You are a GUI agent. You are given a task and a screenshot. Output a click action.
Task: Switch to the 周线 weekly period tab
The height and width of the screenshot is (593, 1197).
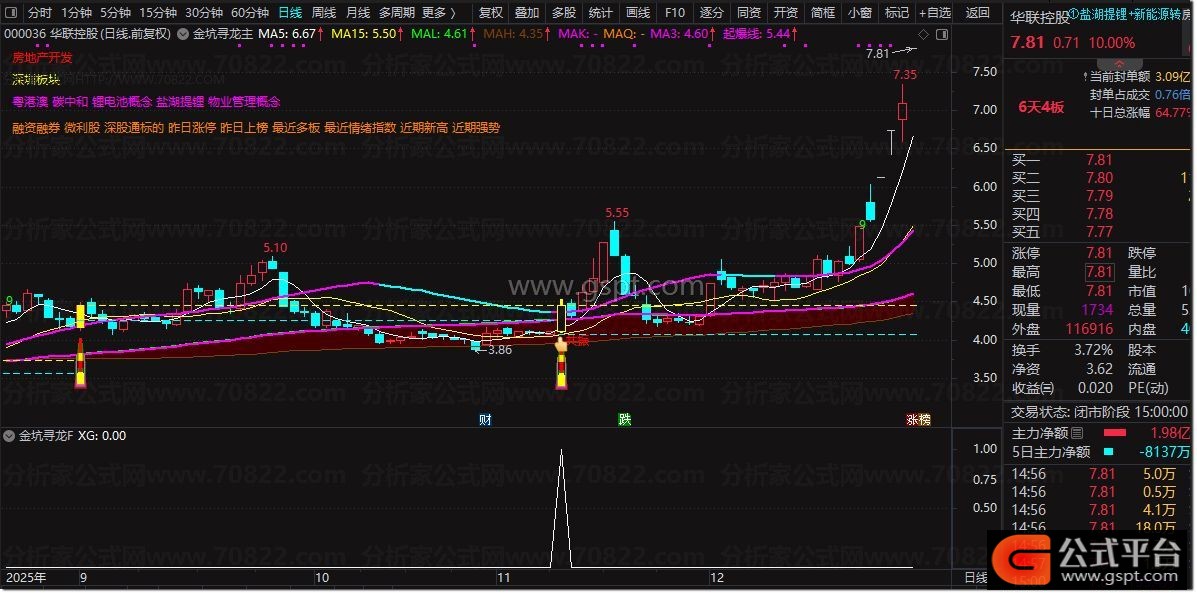[x=323, y=13]
